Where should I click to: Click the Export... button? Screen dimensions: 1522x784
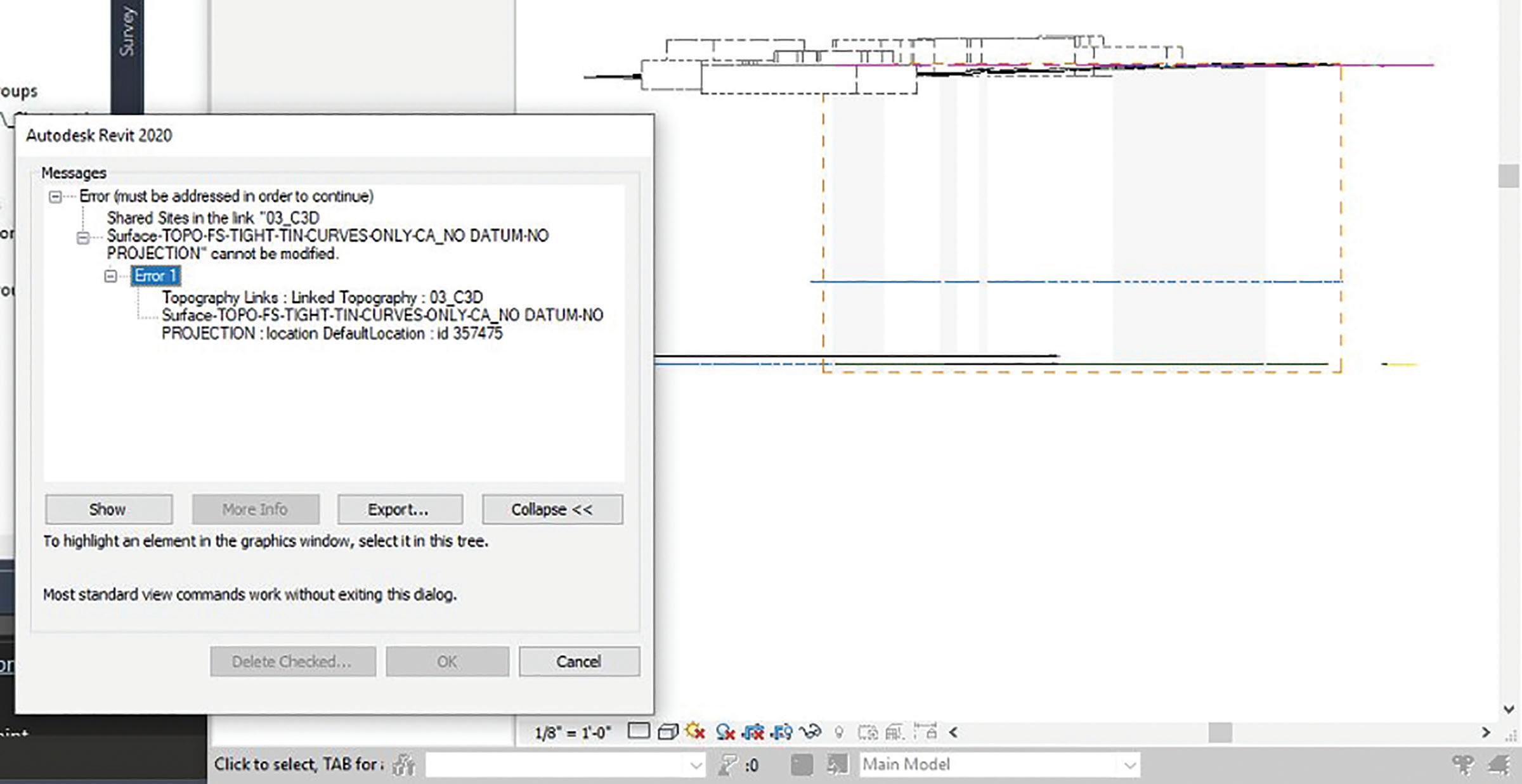point(400,510)
